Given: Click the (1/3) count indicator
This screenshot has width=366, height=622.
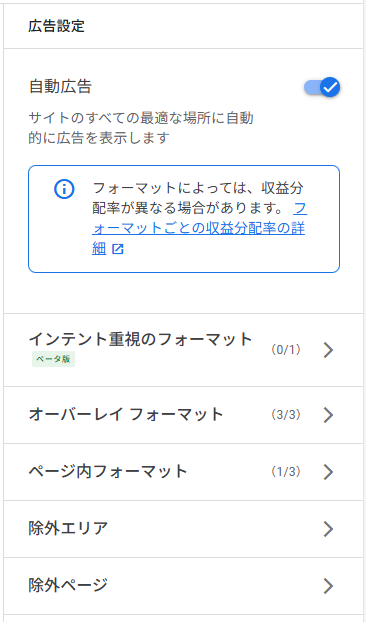Looking at the screenshot, I should (x=286, y=472).
